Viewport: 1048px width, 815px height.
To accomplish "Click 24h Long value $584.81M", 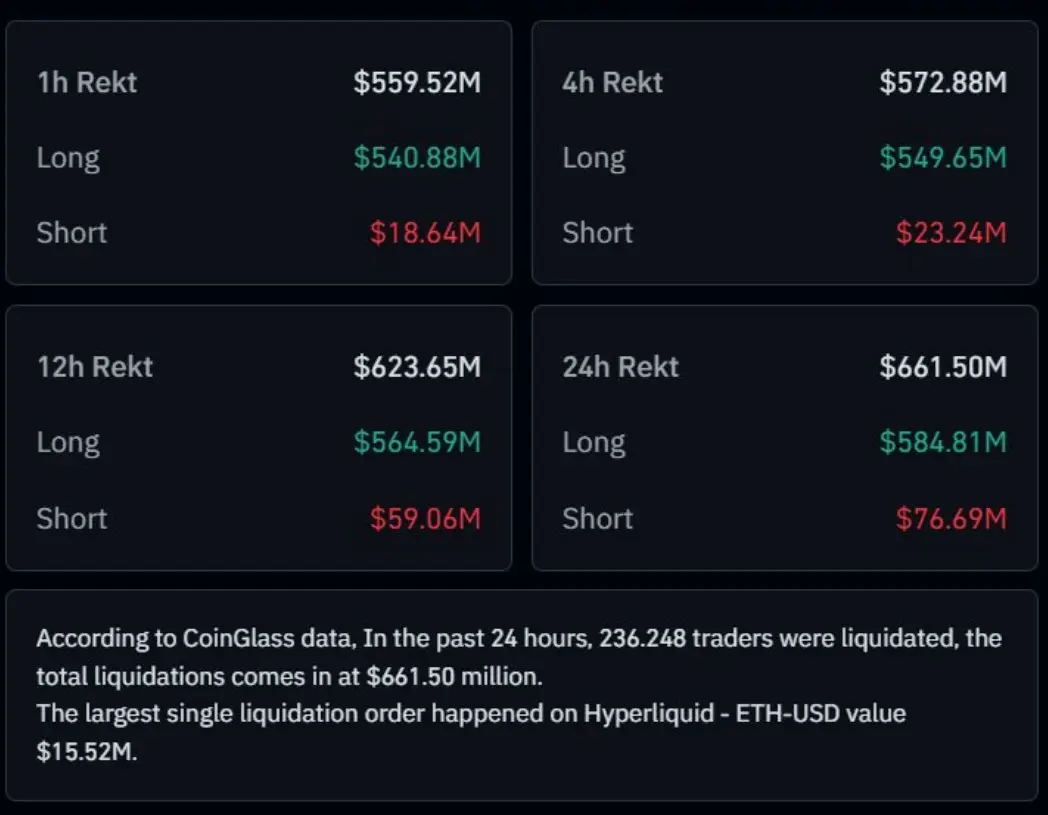I will pyautogui.click(x=943, y=442).
